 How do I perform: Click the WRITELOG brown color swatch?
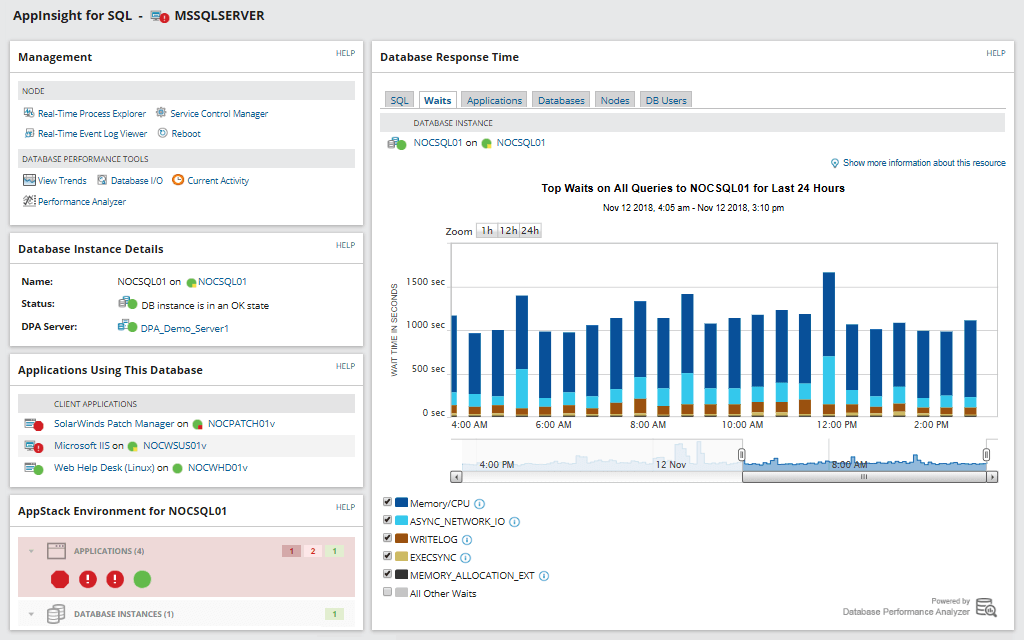coord(402,538)
